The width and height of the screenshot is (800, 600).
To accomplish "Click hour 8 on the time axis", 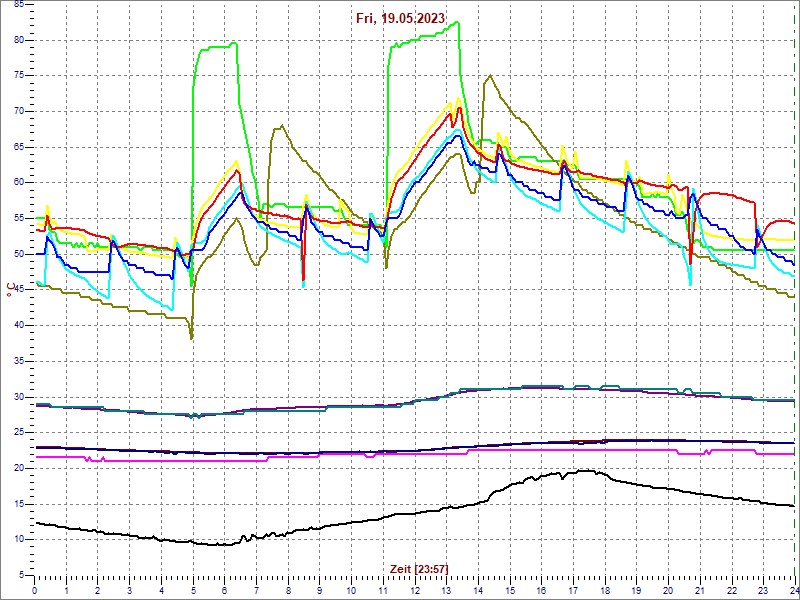I will point(288,588).
